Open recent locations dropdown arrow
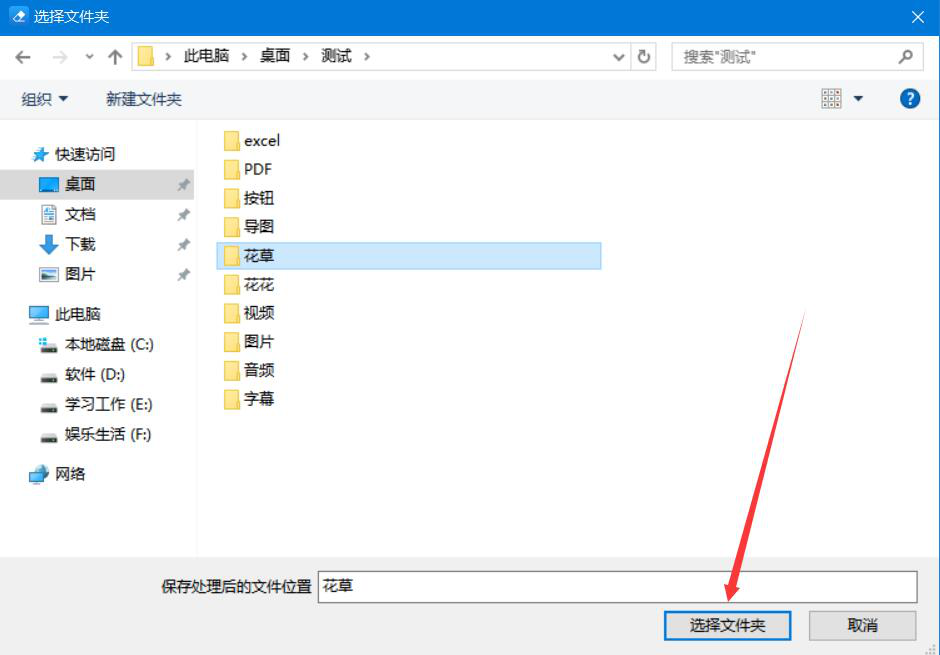 click(x=89, y=57)
